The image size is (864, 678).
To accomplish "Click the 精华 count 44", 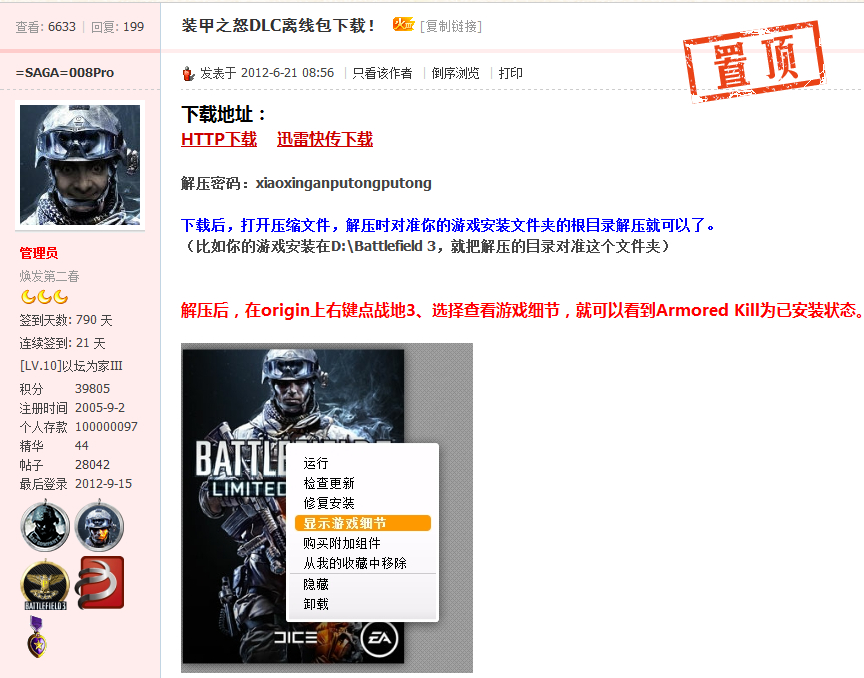I will click(82, 445).
